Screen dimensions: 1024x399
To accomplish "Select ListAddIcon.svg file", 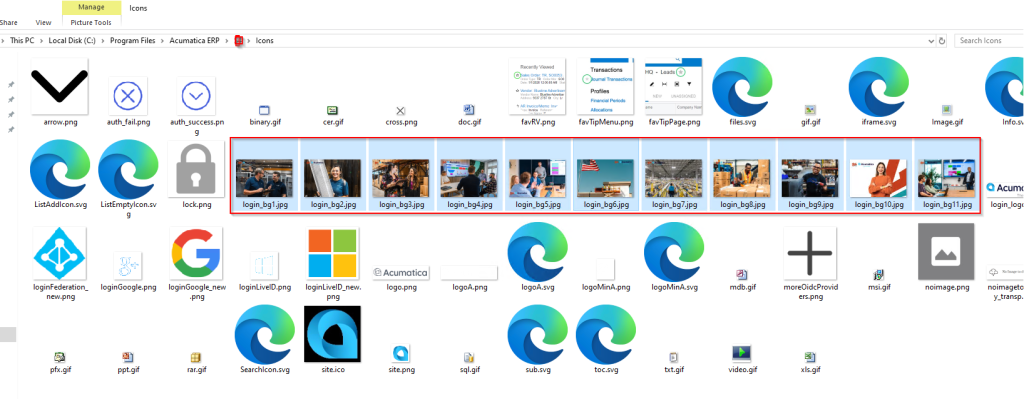I will coord(60,170).
